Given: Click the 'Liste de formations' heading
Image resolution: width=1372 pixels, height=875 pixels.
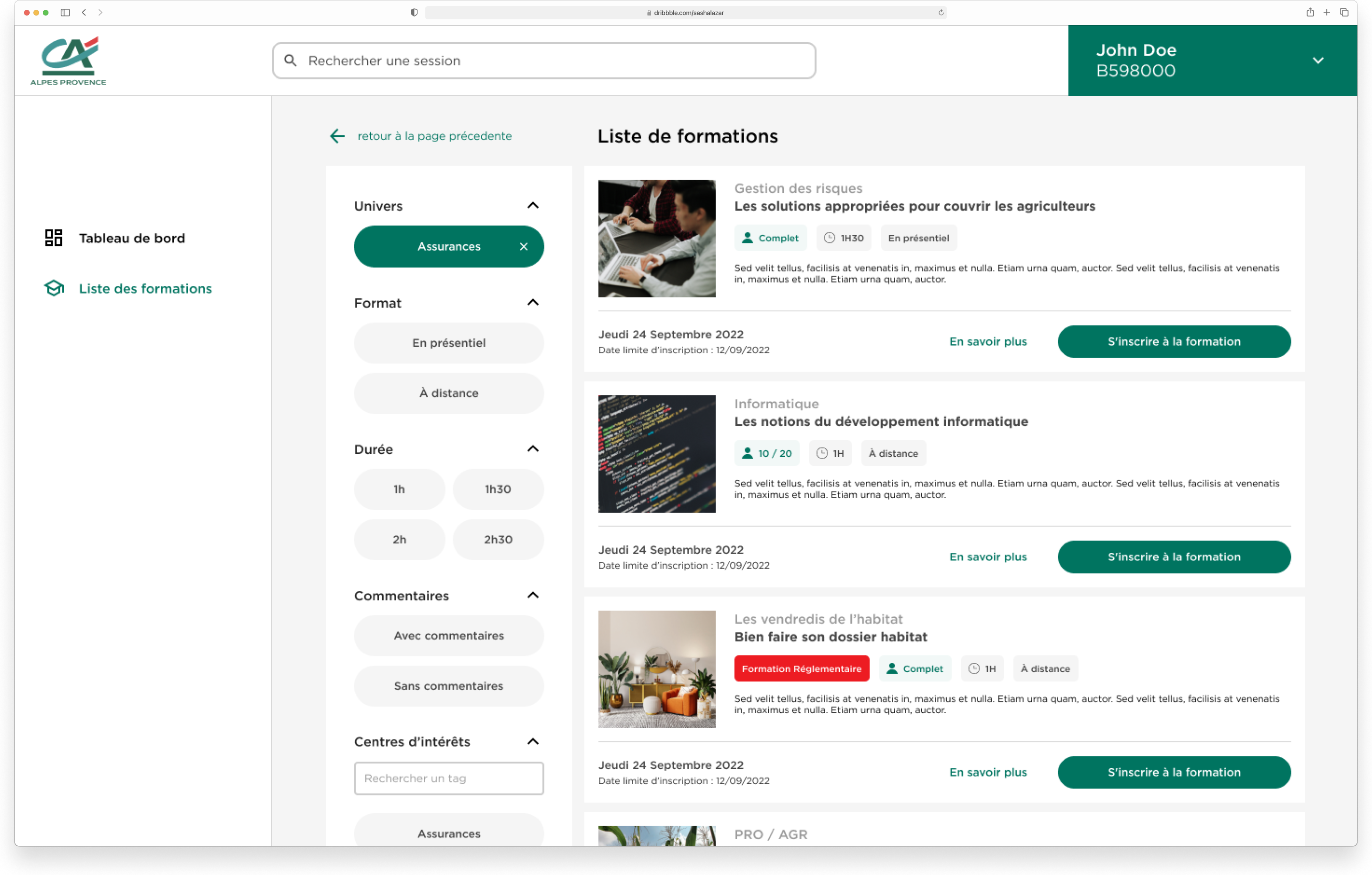Looking at the screenshot, I should (687, 136).
